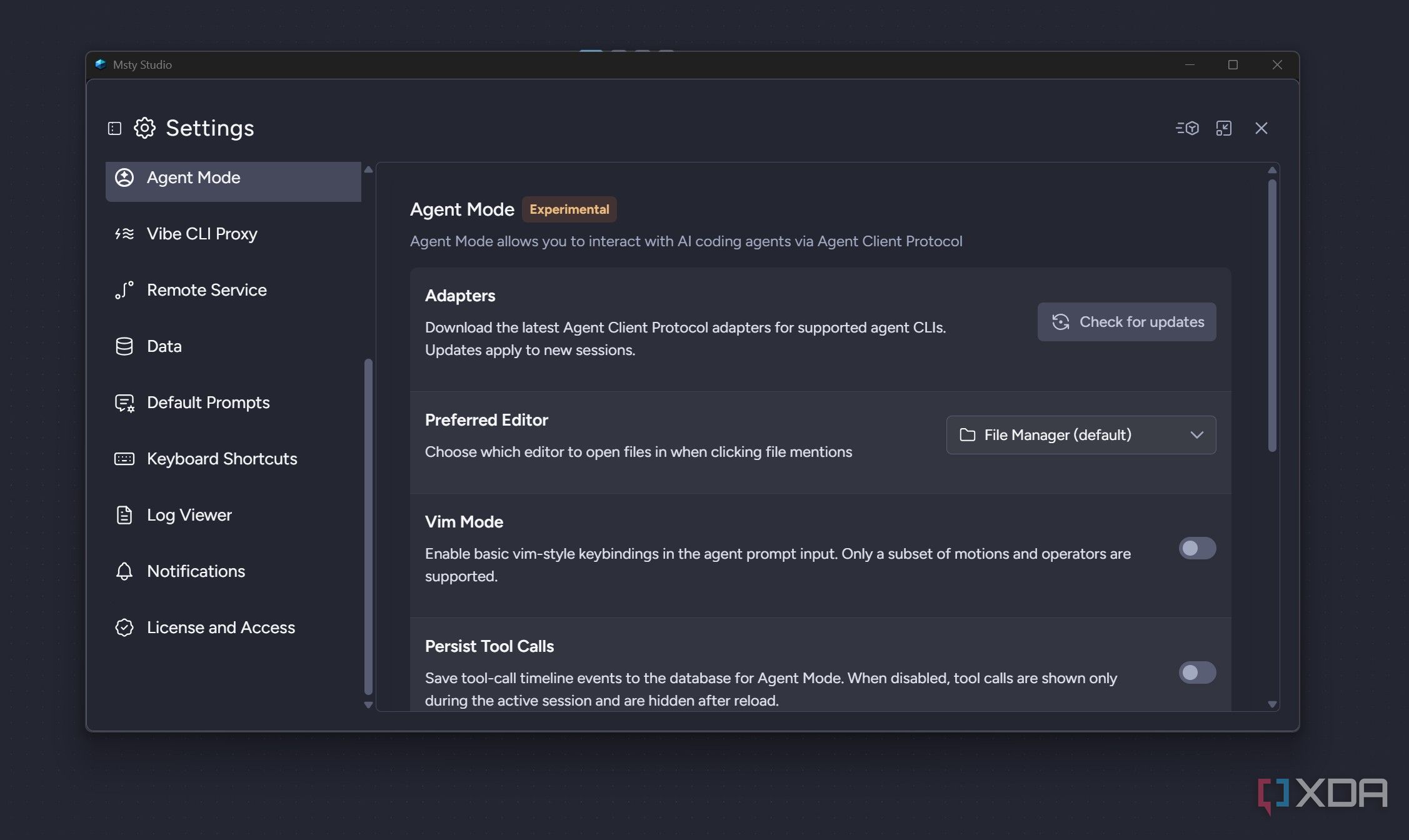
Task: Maximize the Msty Studio window
Action: [x=1233, y=64]
